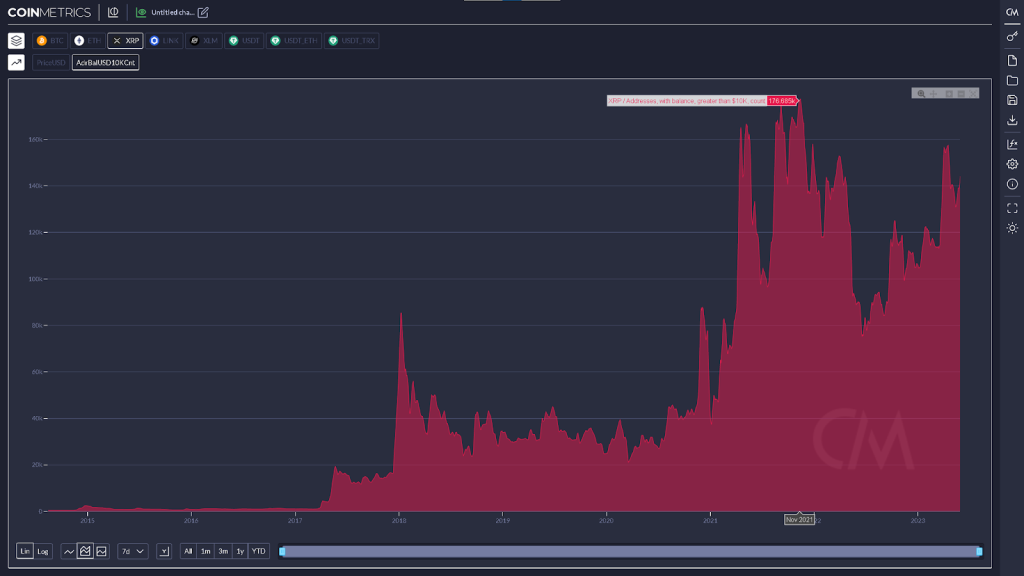Select the area chart type option
Image resolution: width=1024 pixels, height=576 pixels.
tap(85, 551)
